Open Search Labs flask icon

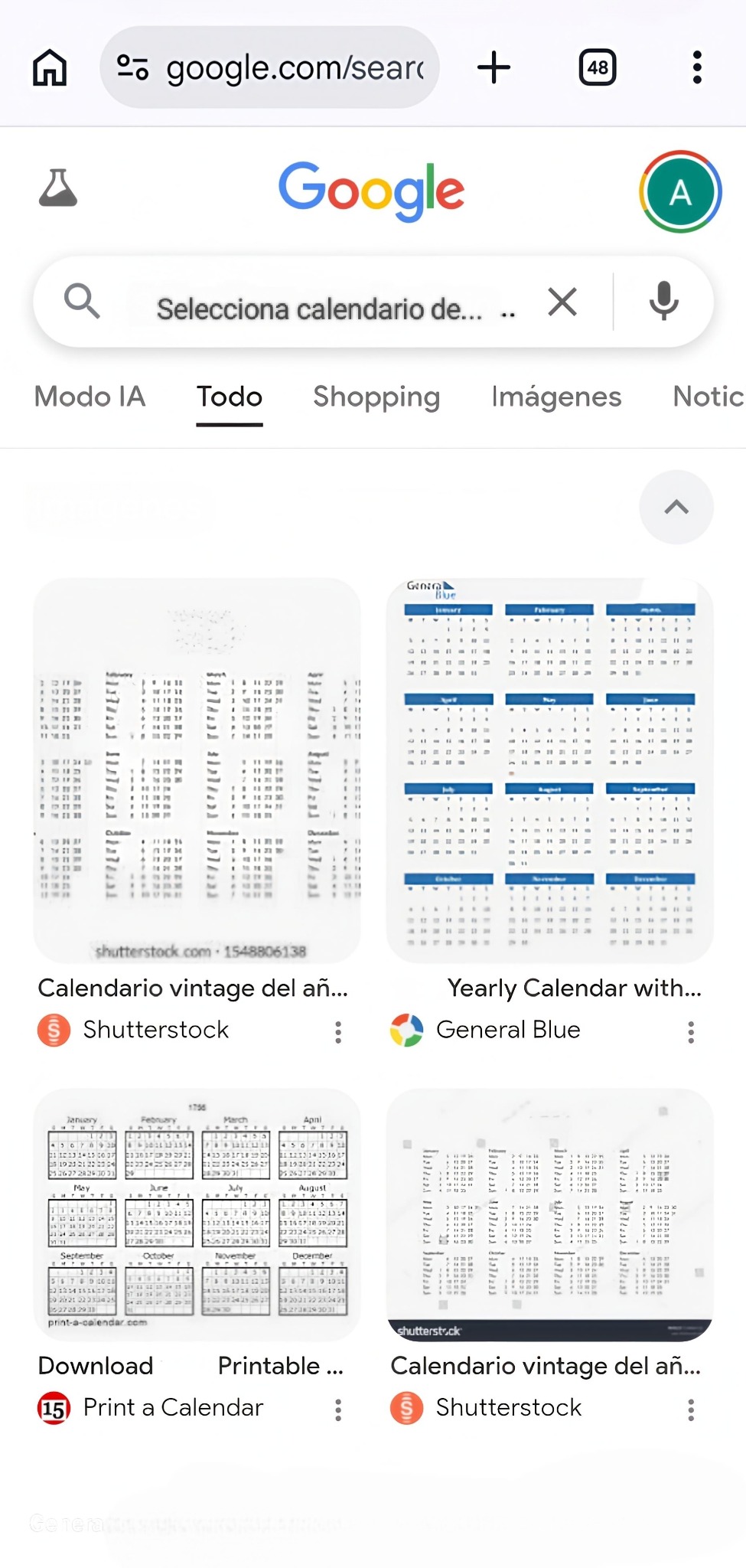point(58,188)
